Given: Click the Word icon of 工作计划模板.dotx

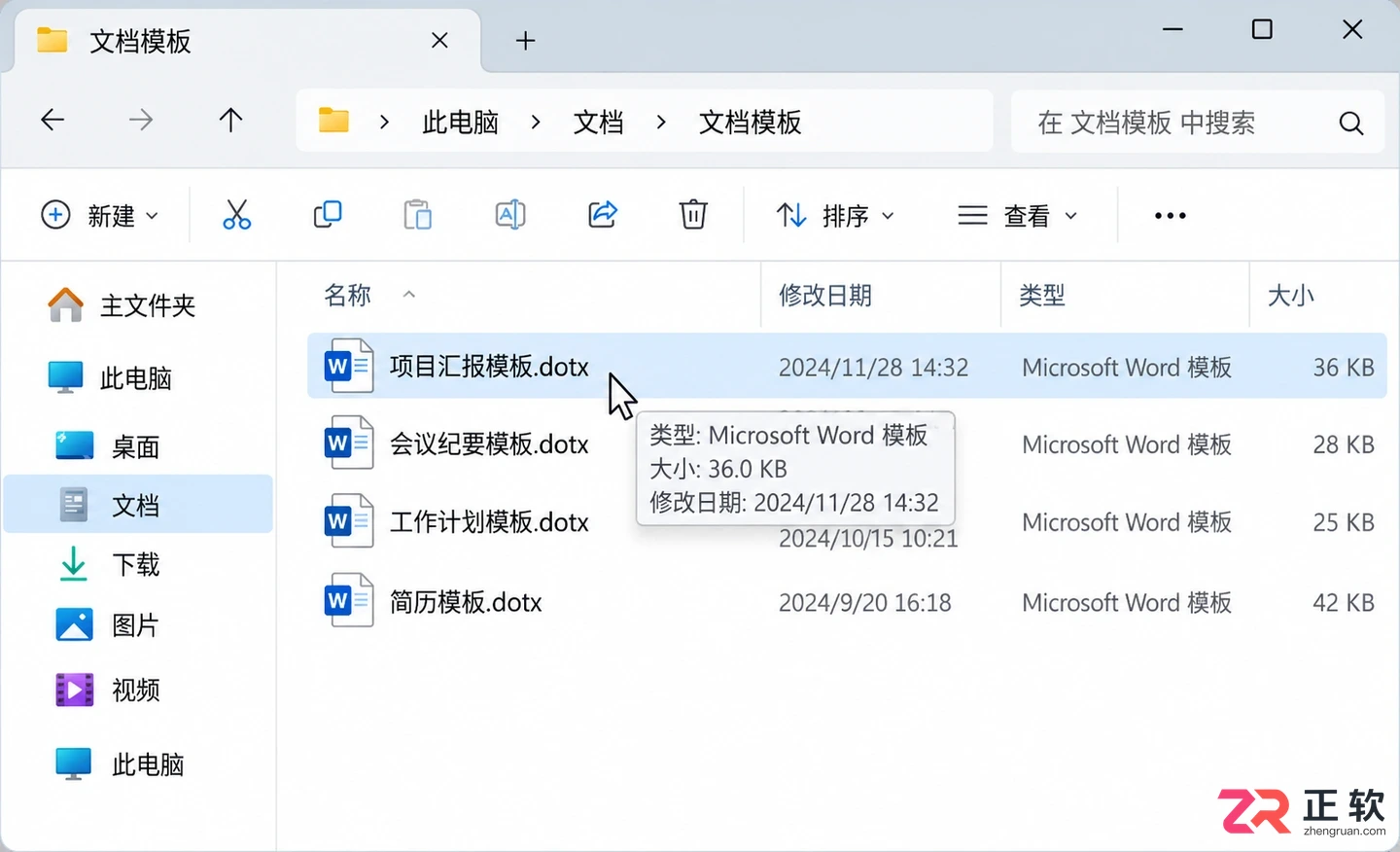Looking at the screenshot, I should [348, 521].
